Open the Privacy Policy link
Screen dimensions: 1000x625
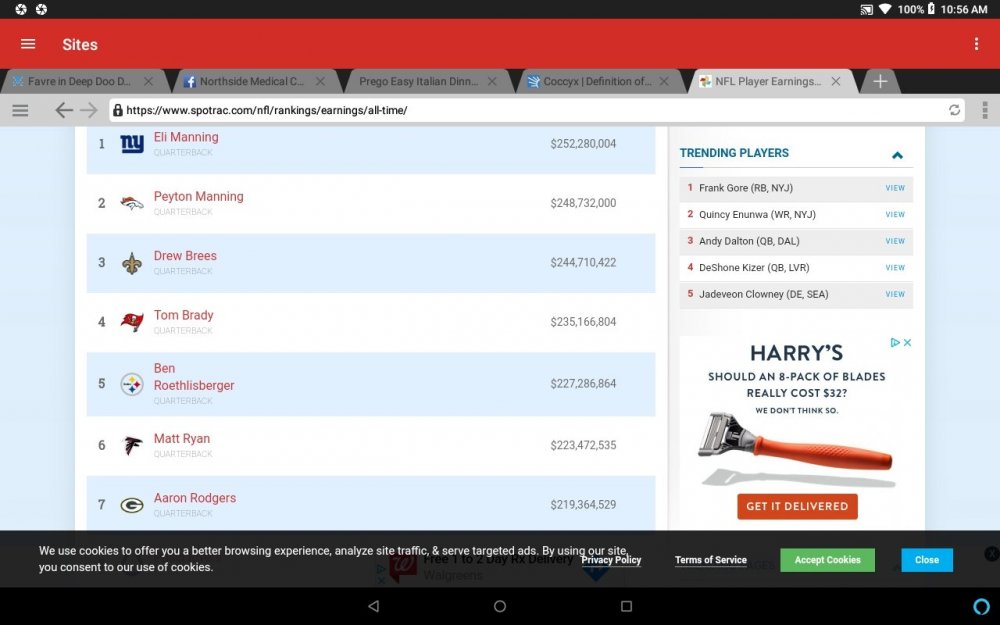[611, 560]
